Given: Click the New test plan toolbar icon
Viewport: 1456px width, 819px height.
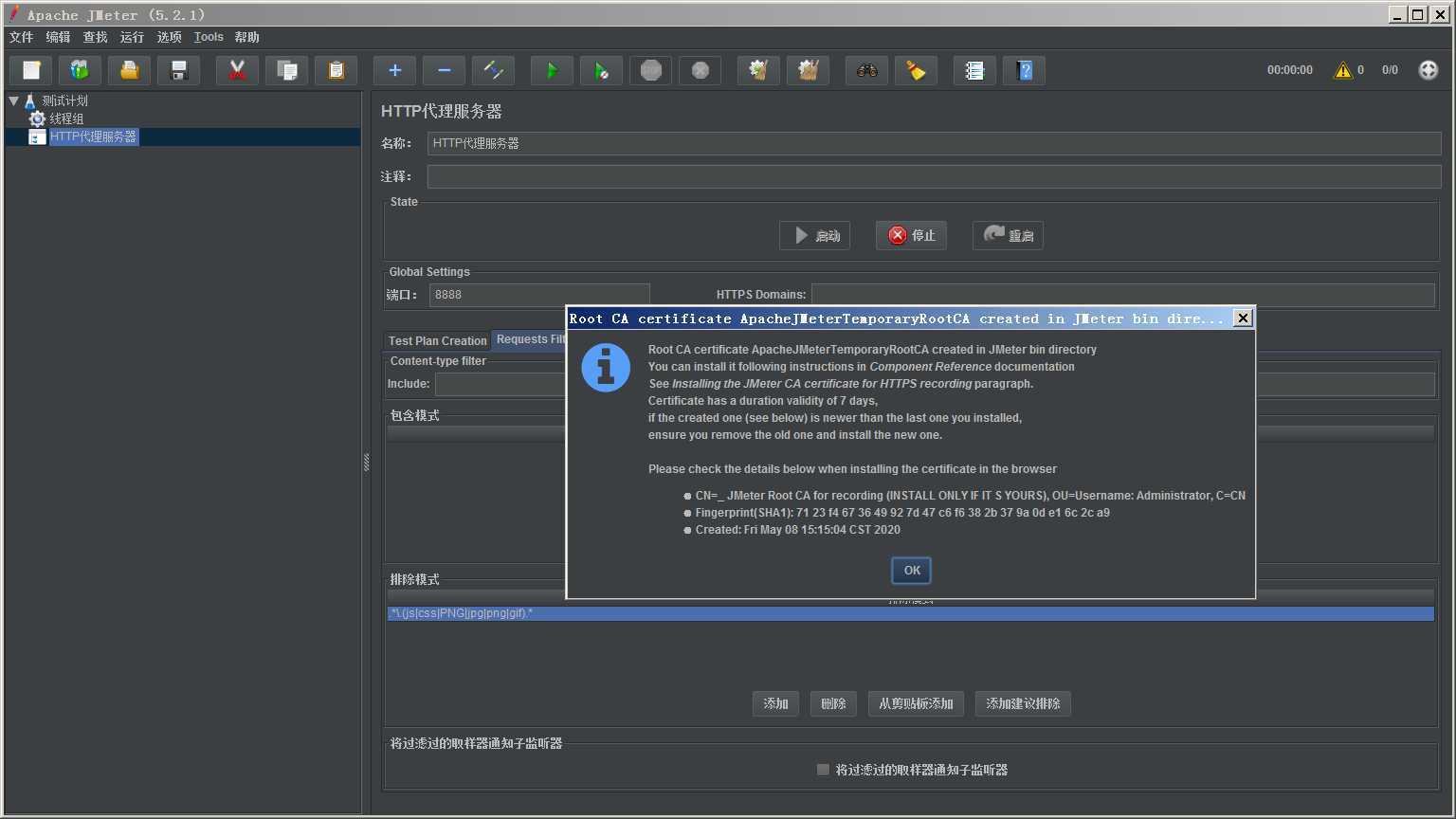Looking at the screenshot, I should 31,70.
